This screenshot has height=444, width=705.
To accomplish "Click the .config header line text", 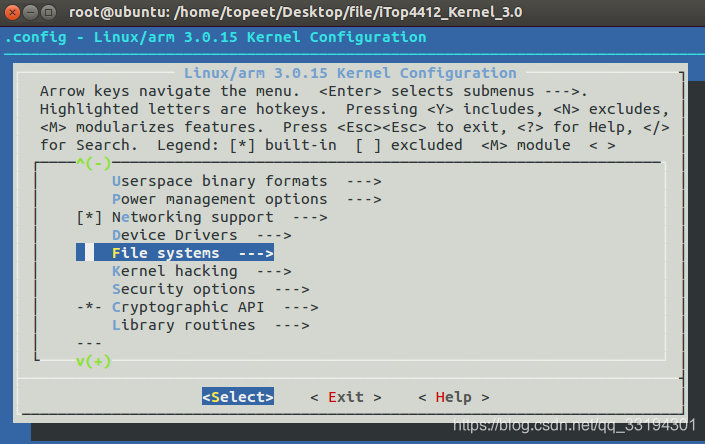I will click(x=215, y=37).
